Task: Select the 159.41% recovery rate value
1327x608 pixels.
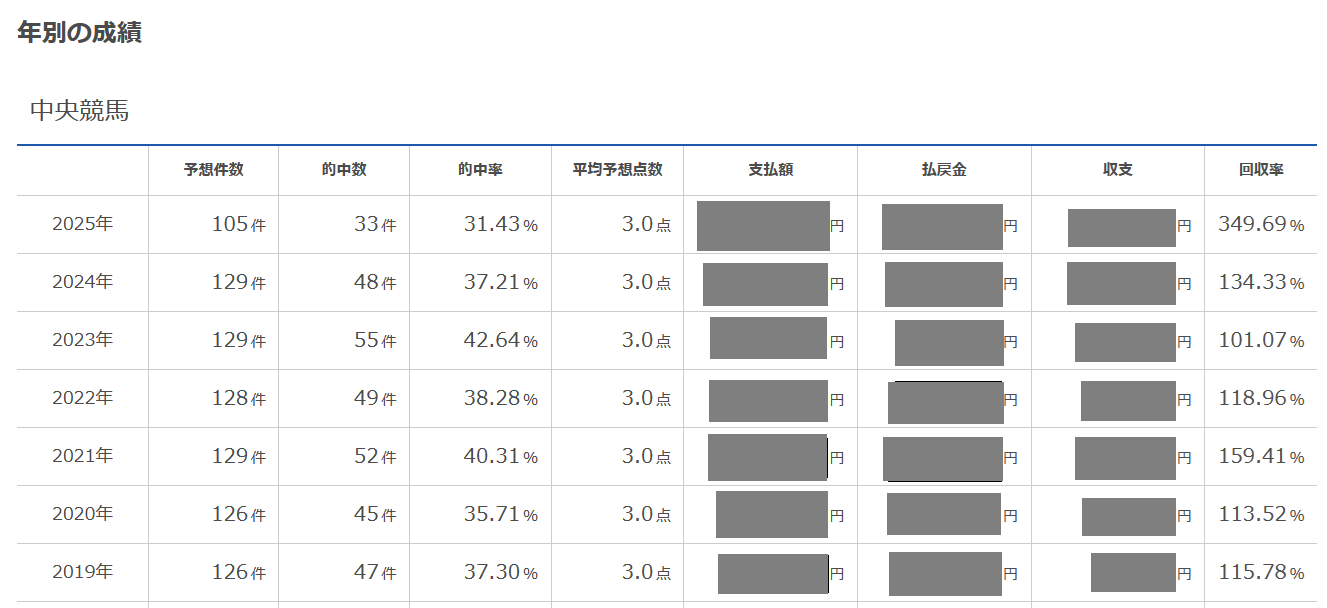Action: tap(1261, 456)
